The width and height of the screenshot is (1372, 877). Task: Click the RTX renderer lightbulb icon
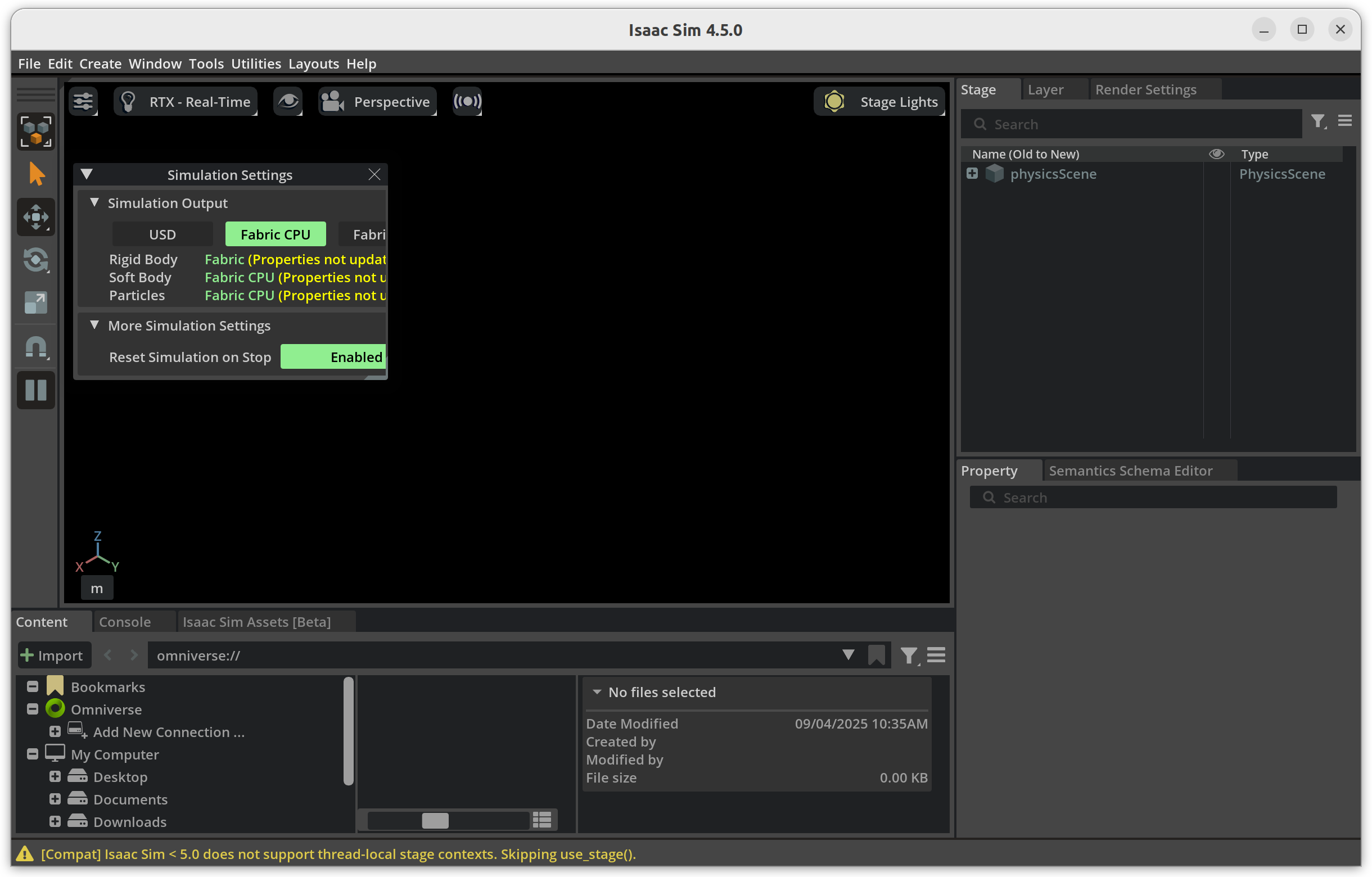[128, 102]
